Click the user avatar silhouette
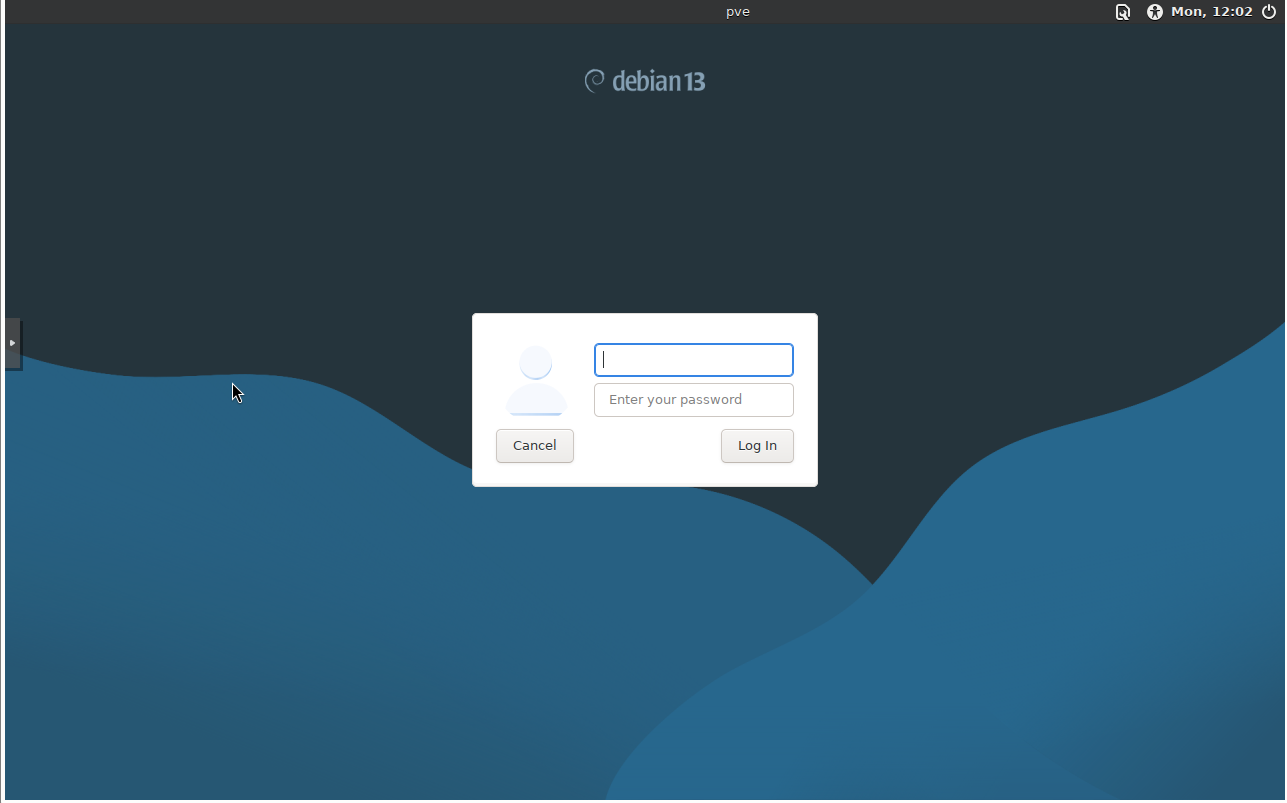Viewport: 1287px width, 803px height. click(x=536, y=381)
